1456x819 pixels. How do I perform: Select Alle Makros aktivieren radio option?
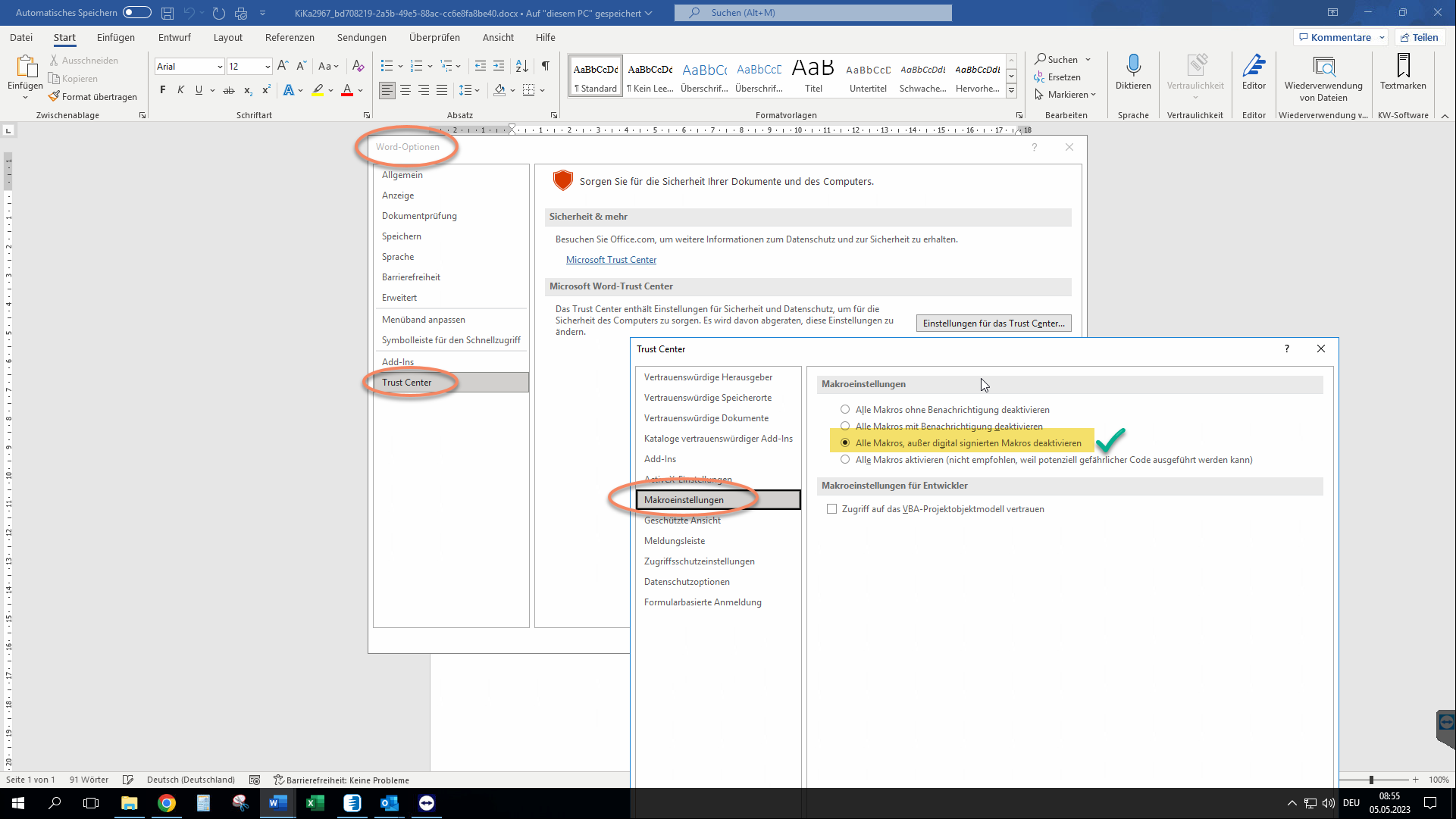(x=845, y=460)
